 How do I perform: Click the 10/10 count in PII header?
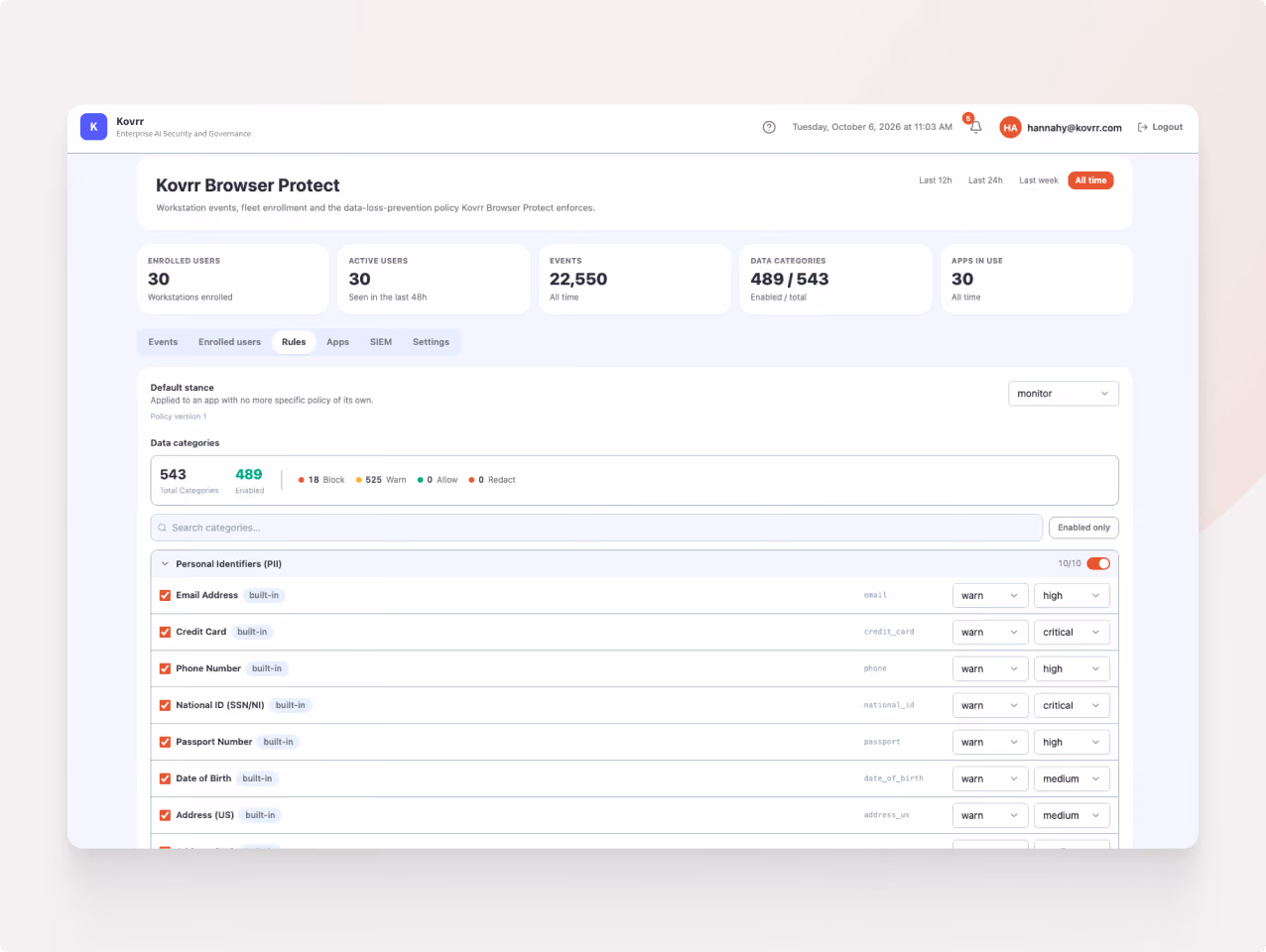click(x=1070, y=563)
